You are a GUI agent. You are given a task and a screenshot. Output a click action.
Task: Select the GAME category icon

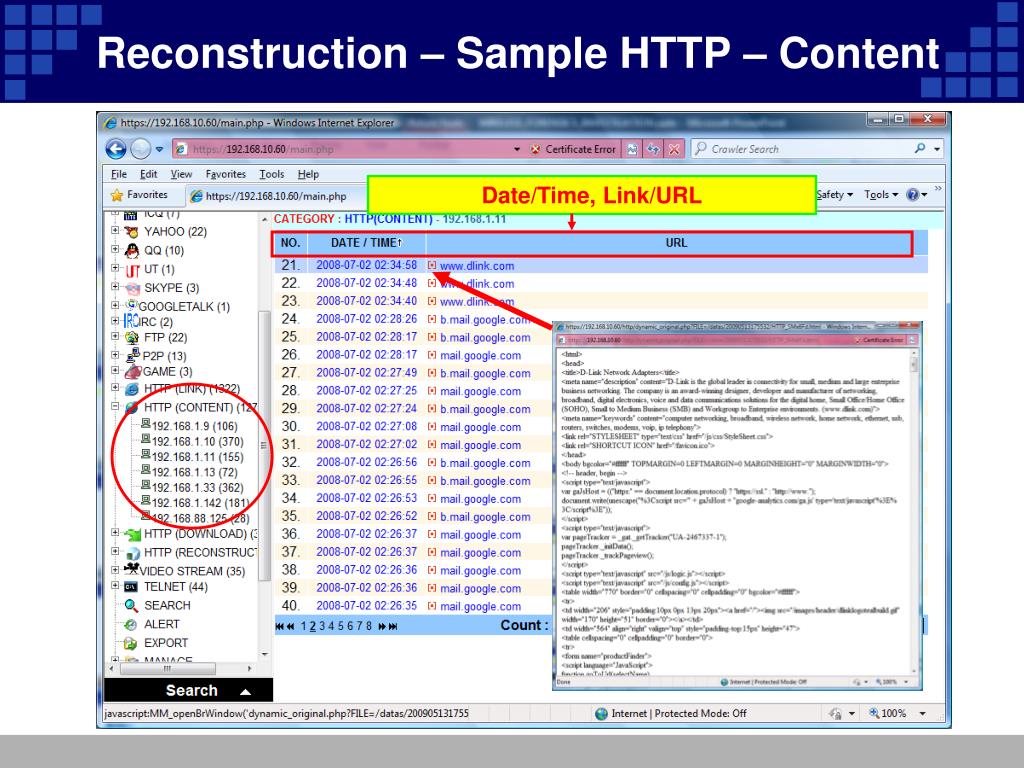coord(133,372)
